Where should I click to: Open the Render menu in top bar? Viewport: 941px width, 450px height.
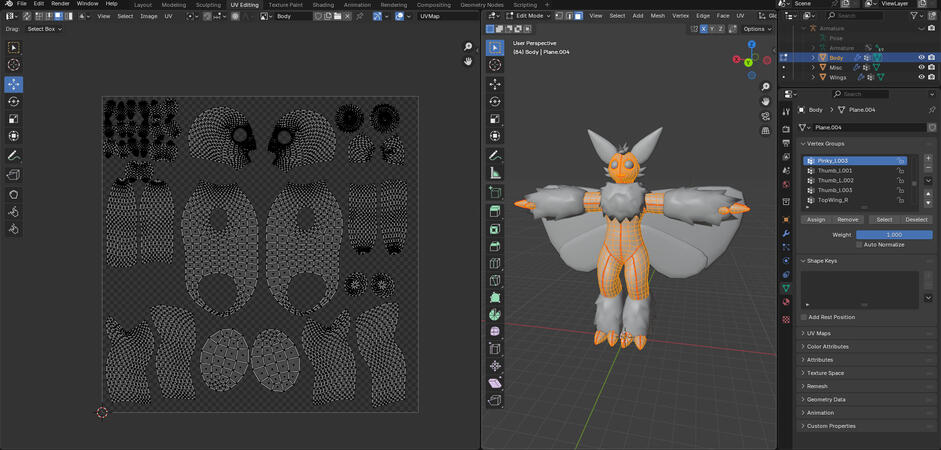coord(61,4)
